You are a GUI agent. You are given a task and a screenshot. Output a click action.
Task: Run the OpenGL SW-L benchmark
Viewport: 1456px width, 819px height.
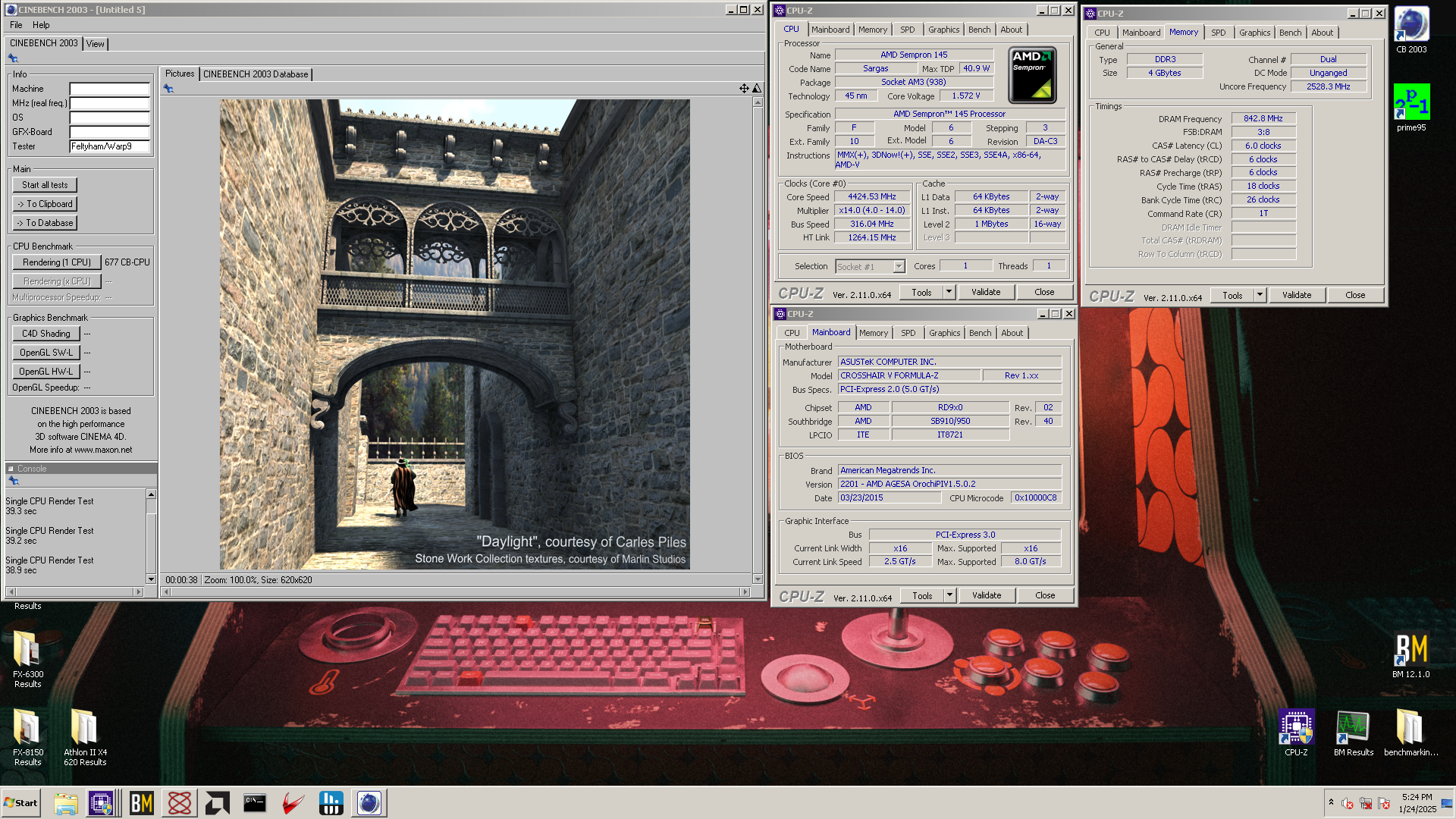pyautogui.click(x=46, y=353)
